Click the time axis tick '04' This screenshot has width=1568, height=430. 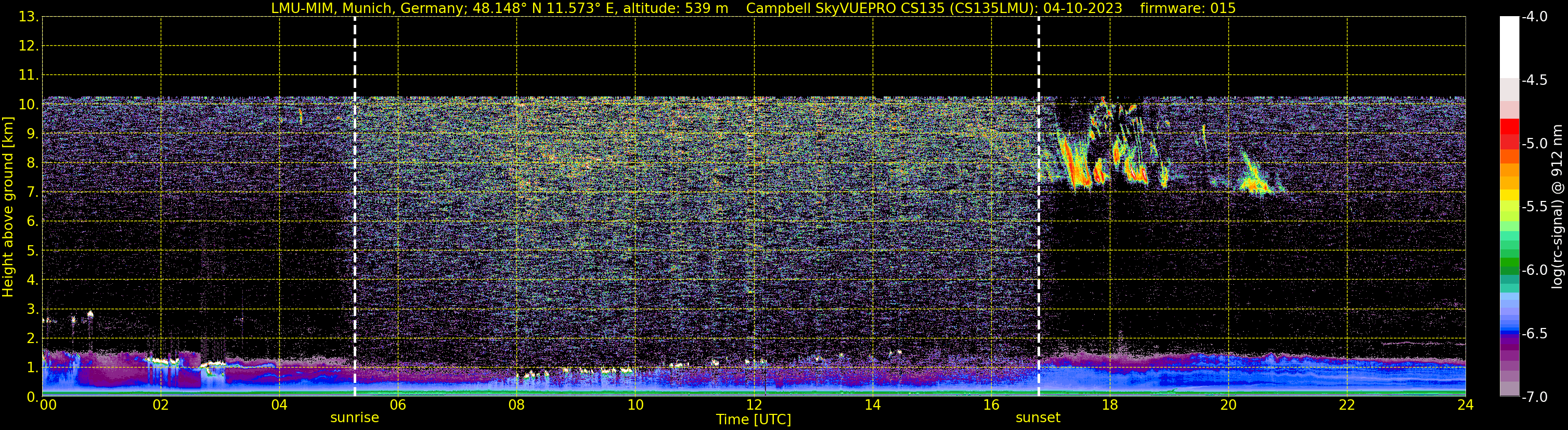279,405
